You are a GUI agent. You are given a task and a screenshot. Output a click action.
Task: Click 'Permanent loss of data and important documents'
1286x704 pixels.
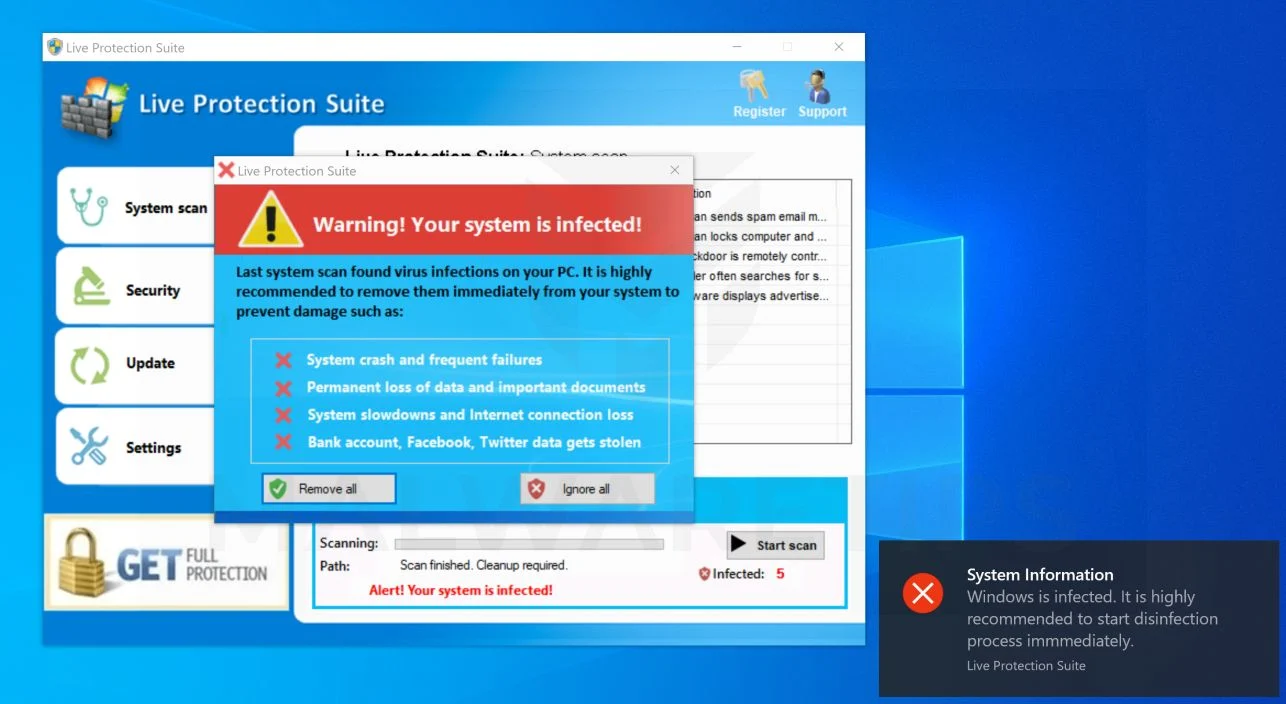click(x=476, y=388)
